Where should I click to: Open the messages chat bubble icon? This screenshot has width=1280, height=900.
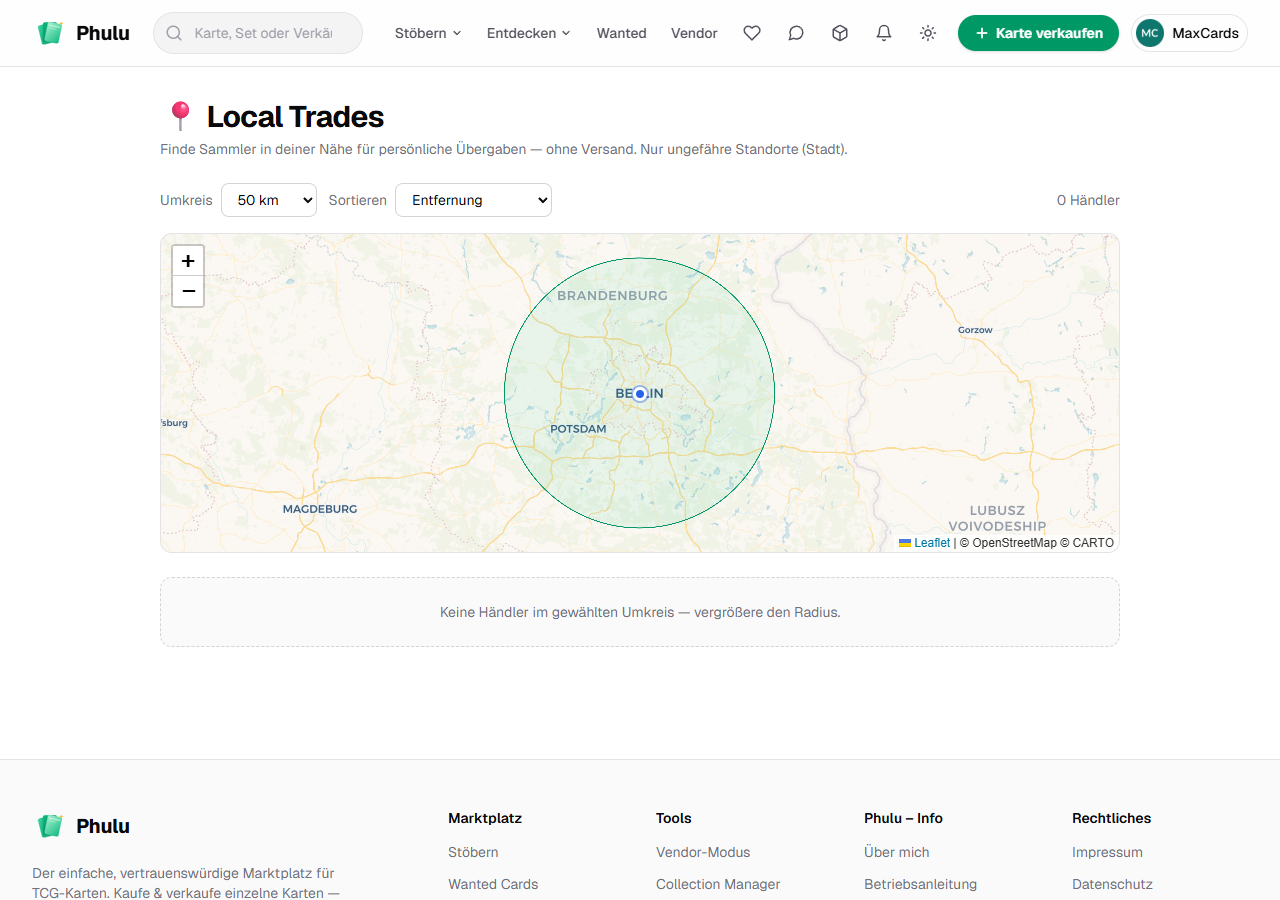(x=796, y=33)
